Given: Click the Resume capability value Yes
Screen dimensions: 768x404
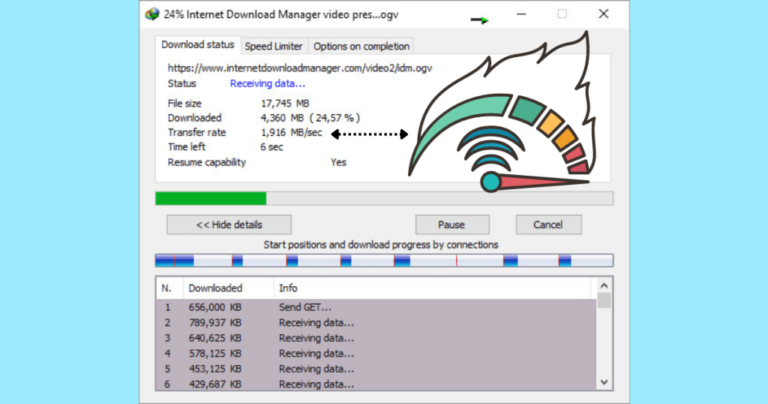Looking at the screenshot, I should click(338, 163).
